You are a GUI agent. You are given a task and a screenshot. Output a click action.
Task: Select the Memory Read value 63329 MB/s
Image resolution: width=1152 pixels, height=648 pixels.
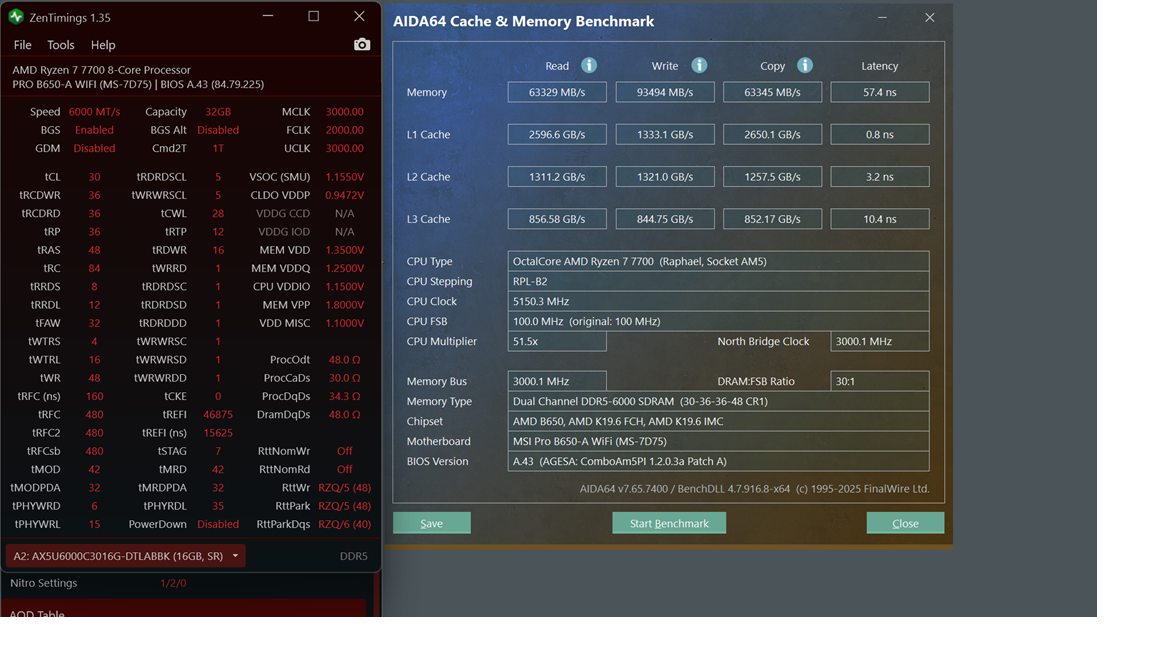coord(557,92)
